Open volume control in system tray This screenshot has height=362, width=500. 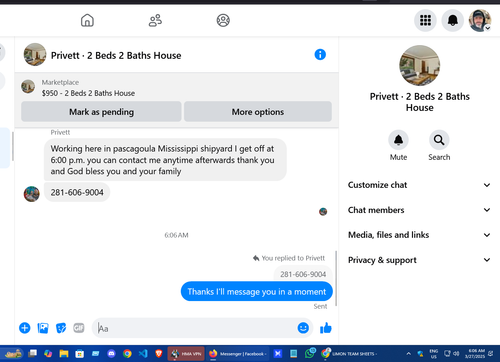(x=456, y=353)
